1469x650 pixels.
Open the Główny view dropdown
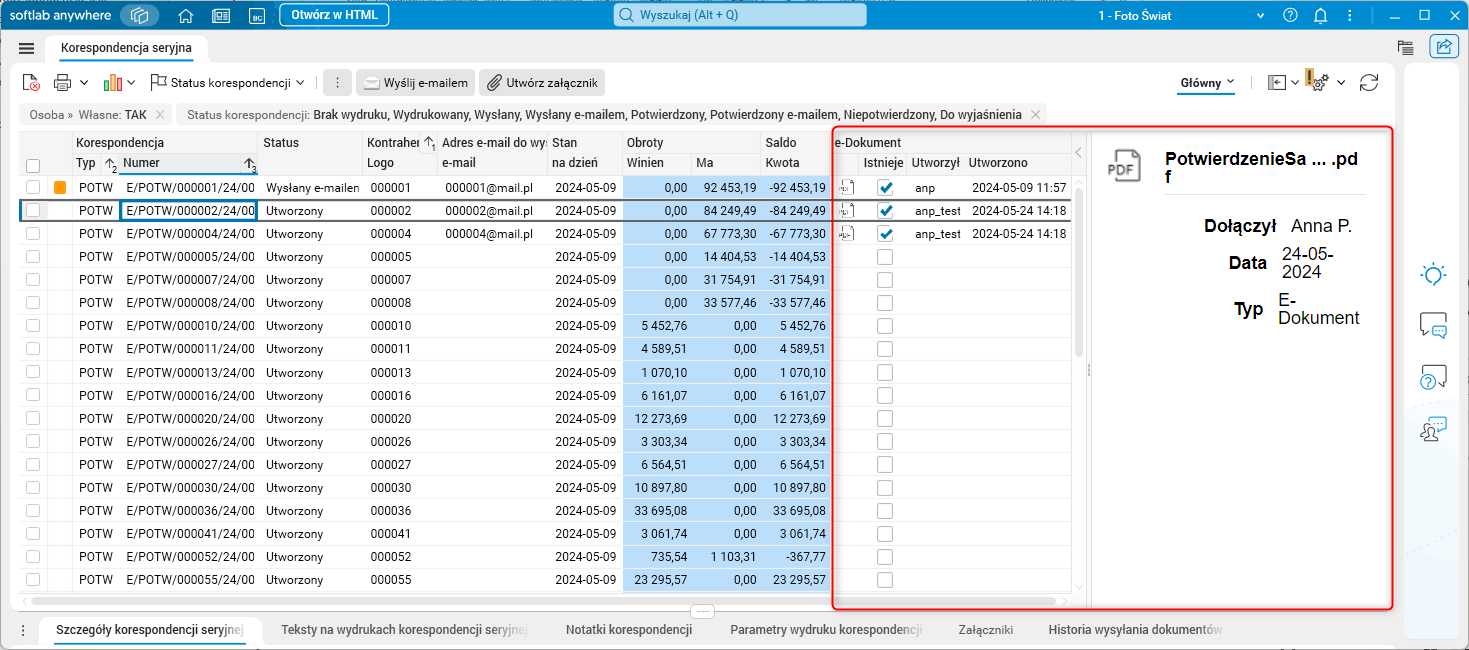tap(1207, 82)
